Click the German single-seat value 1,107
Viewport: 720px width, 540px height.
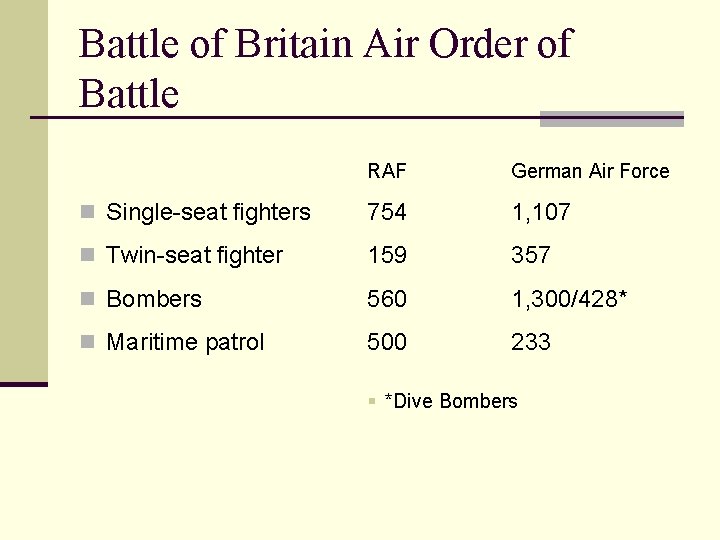tap(541, 212)
